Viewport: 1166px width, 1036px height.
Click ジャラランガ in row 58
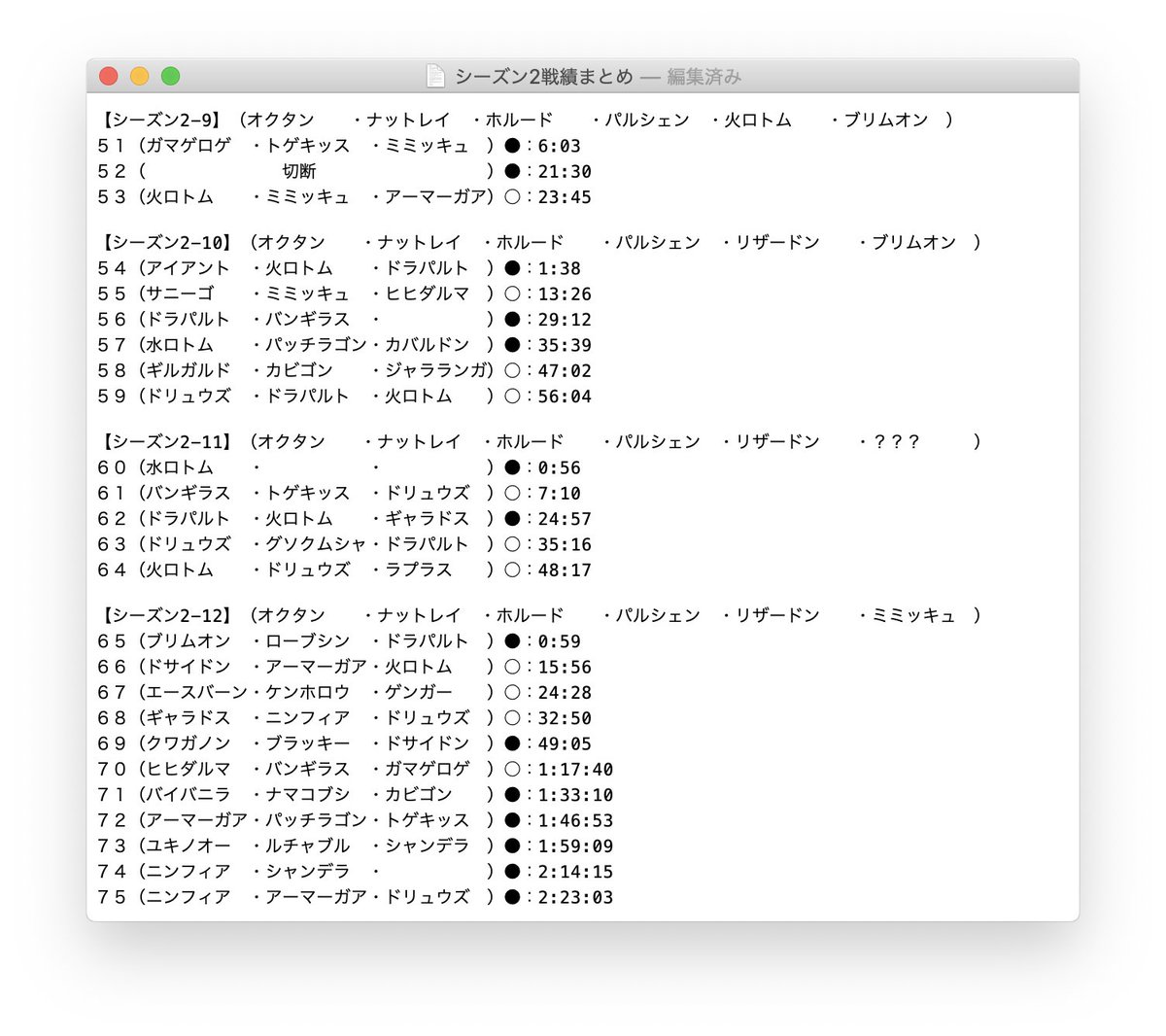(436, 370)
